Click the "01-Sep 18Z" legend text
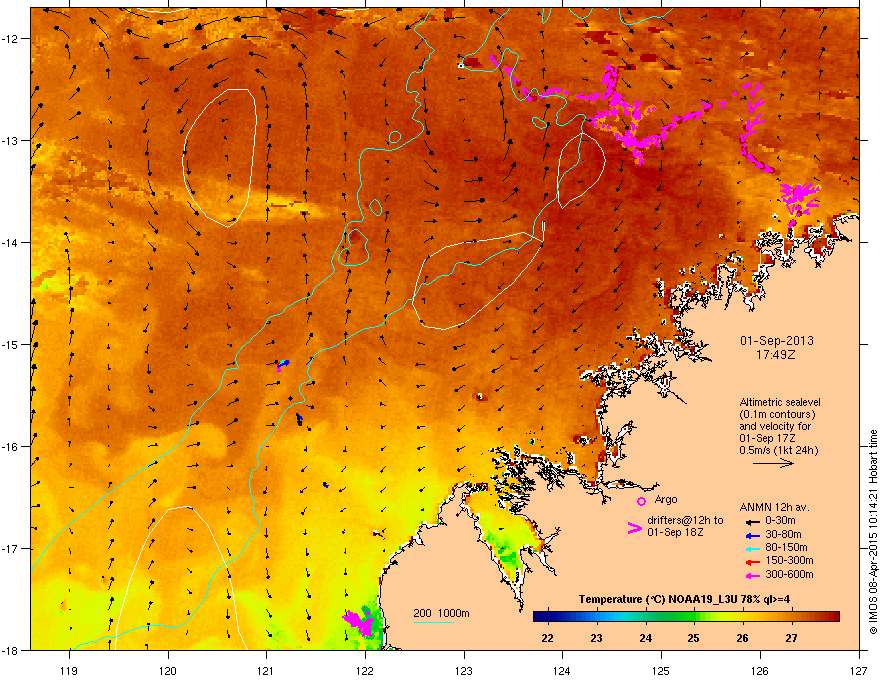Image resolution: width=880 pixels, height=680 pixels. click(x=675, y=532)
